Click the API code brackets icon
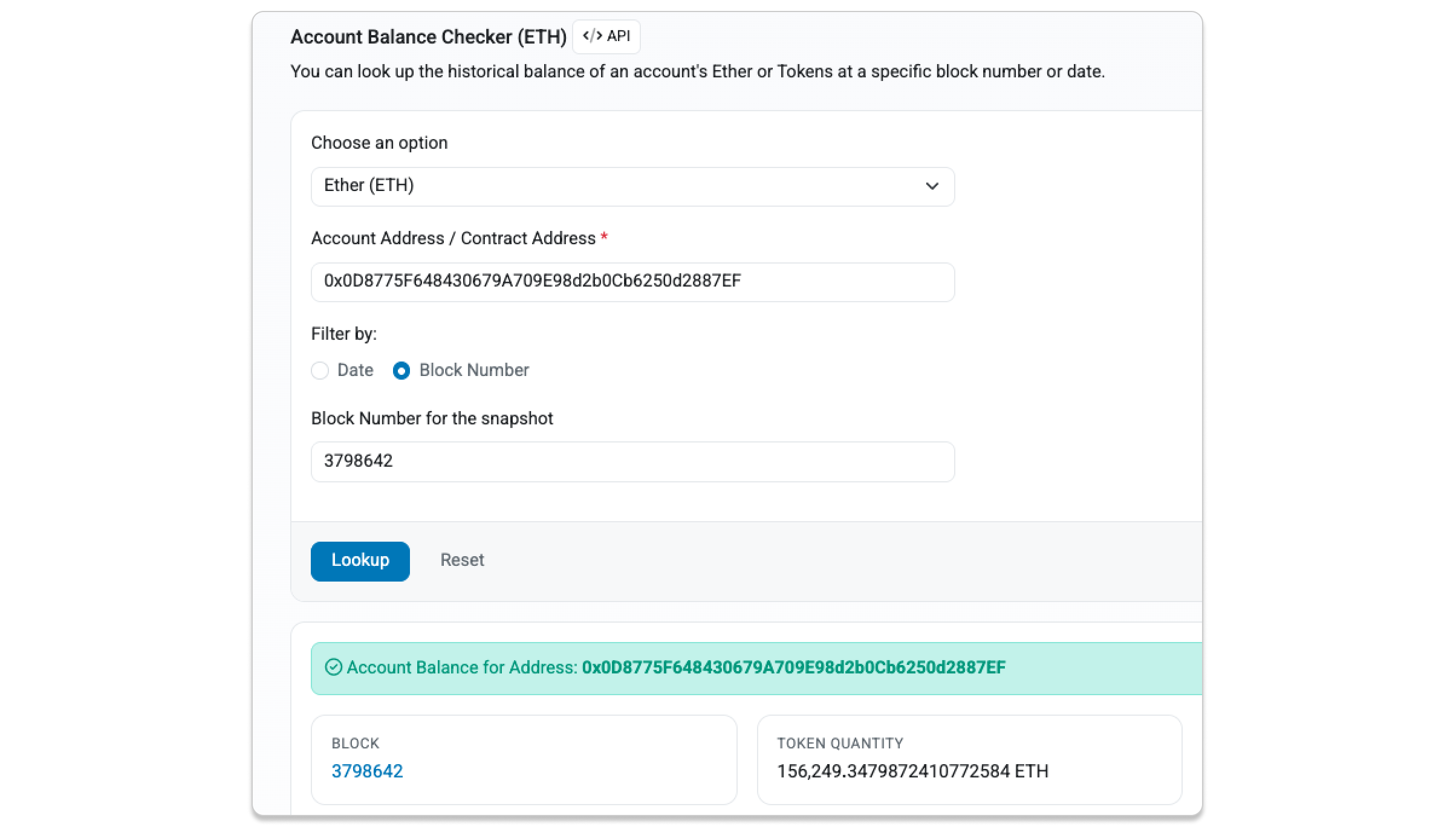 pos(592,36)
